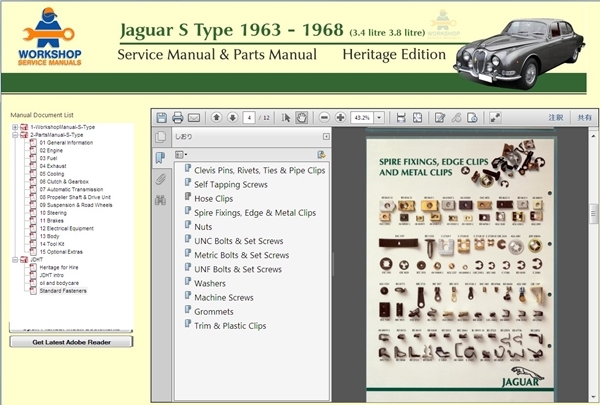The height and width of the screenshot is (405, 600).
Task: Select the bookmarks ribbon panel icon
Action: point(160,157)
